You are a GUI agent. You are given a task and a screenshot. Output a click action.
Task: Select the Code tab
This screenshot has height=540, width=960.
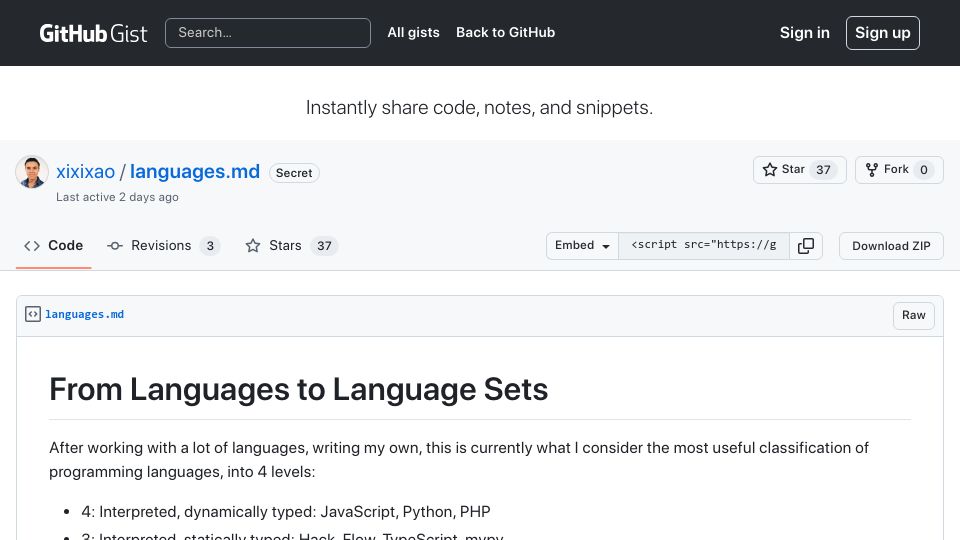(x=53, y=246)
